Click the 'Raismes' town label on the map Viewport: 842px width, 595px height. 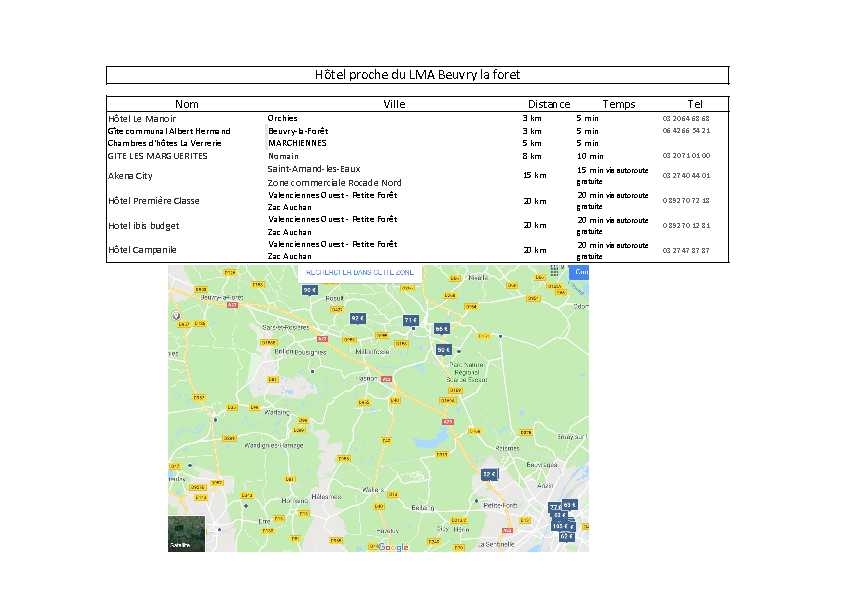click(x=507, y=448)
